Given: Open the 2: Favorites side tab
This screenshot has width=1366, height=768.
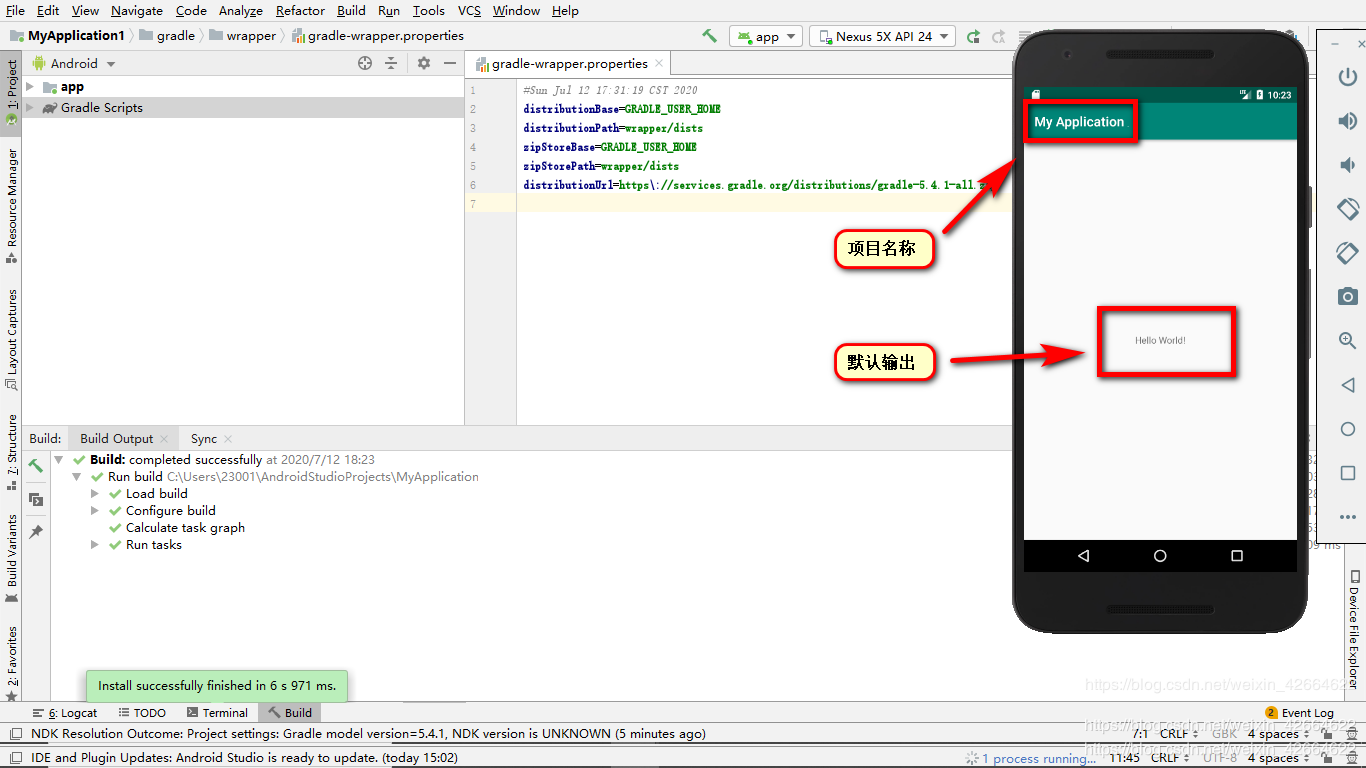Looking at the screenshot, I should [11, 662].
